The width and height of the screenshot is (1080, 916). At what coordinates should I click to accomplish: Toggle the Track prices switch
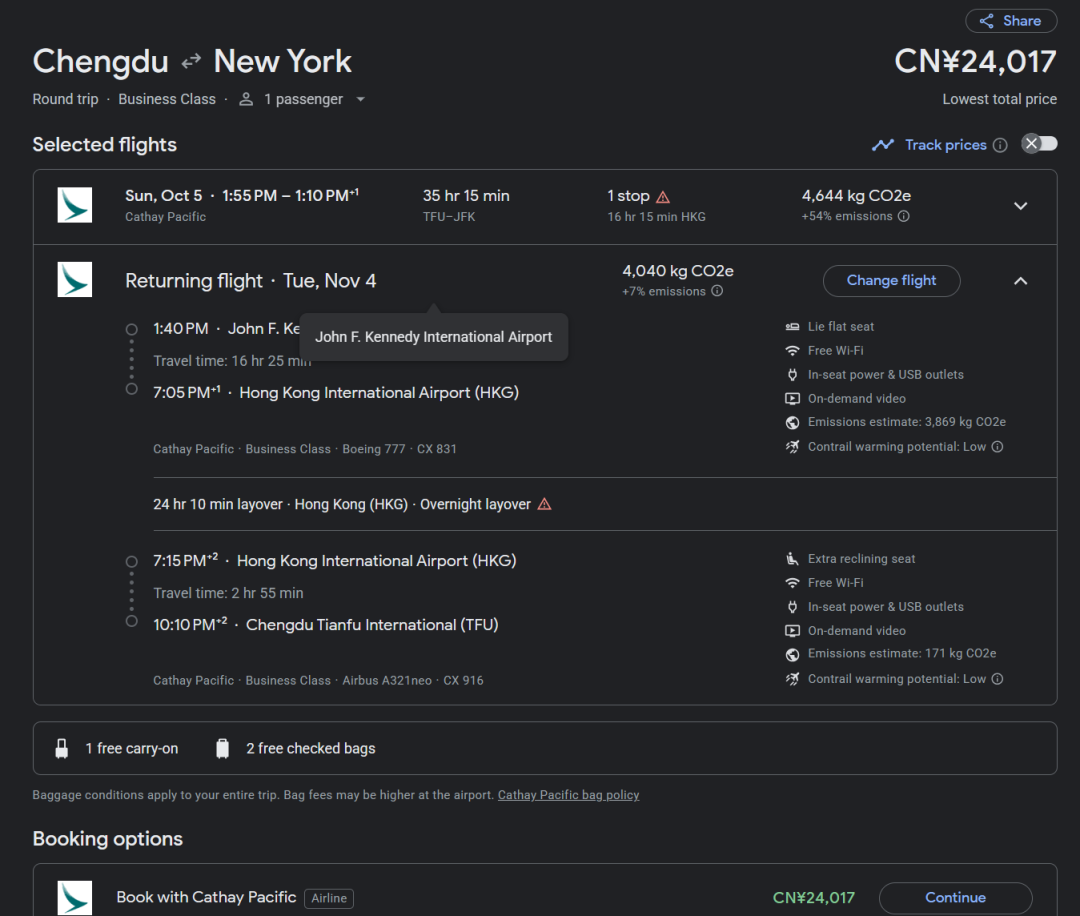tap(1038, 144)
